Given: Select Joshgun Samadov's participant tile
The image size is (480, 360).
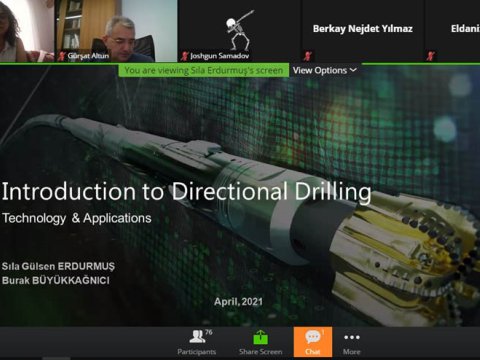Looking at the screenshot, I should coord(239,31).
